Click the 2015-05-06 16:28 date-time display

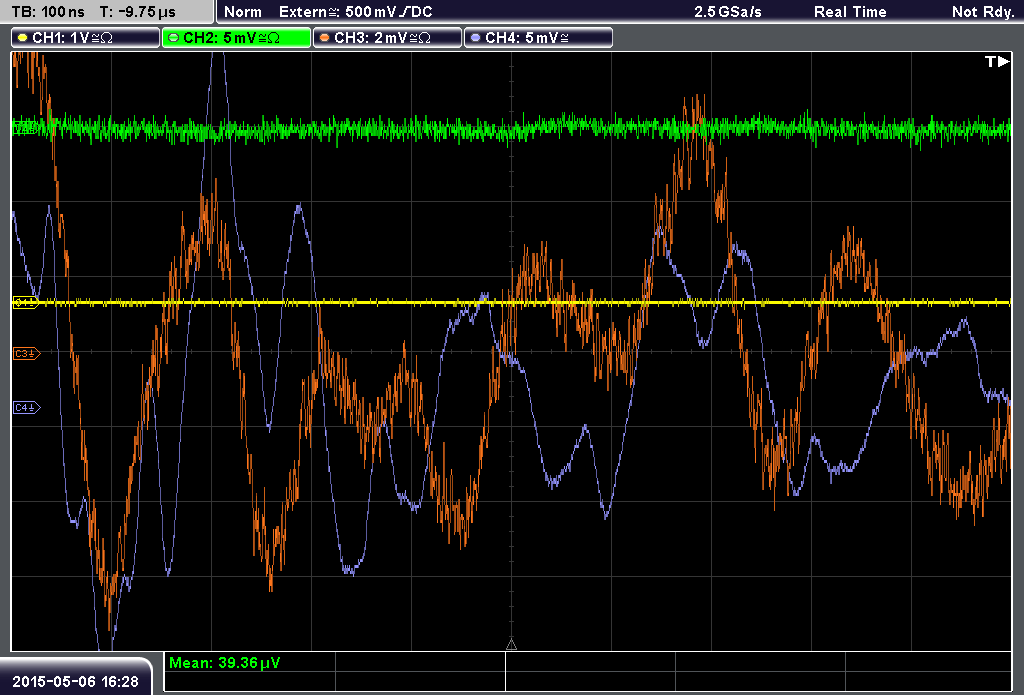(76, 682)
